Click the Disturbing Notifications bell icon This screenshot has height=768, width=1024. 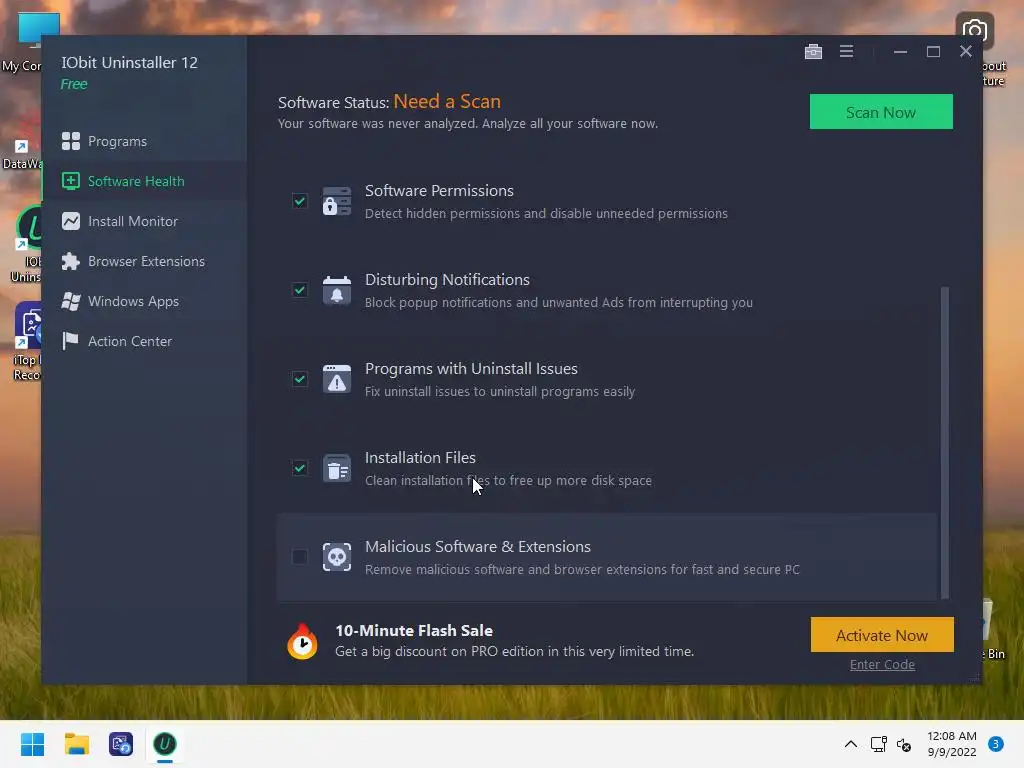click(337, 290)
